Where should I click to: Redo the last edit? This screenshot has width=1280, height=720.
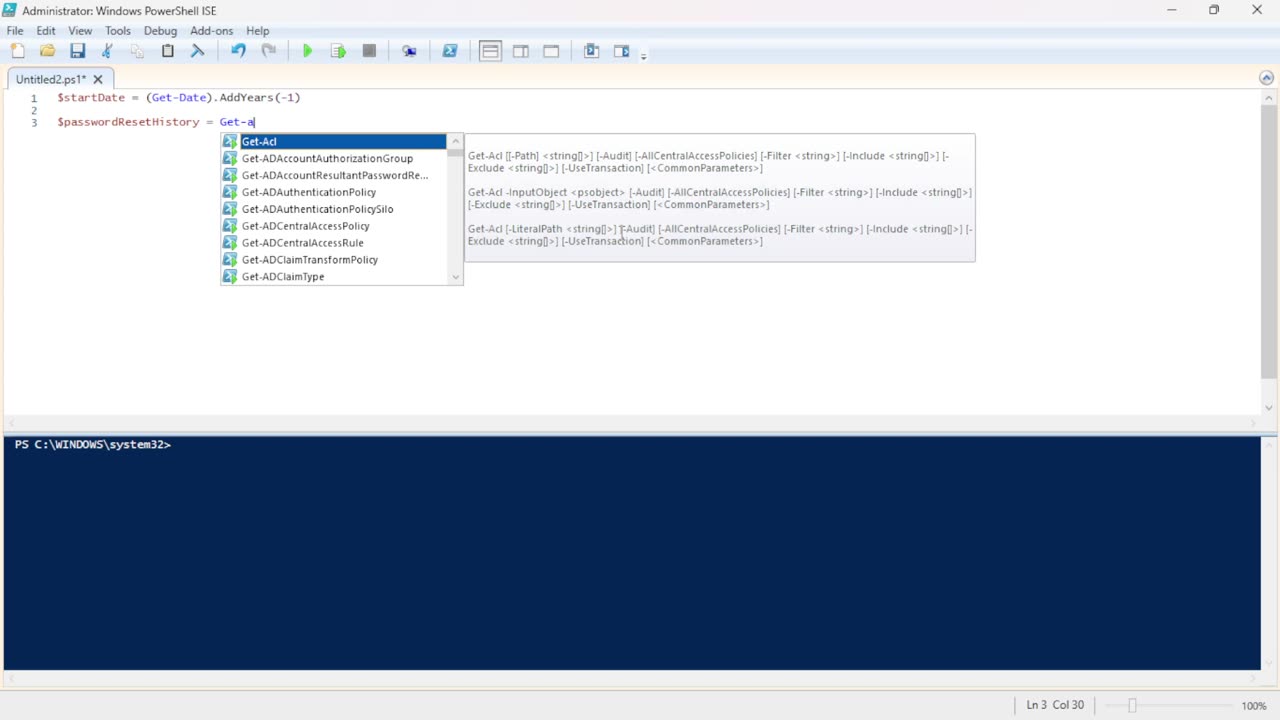[x=268, y=51]
